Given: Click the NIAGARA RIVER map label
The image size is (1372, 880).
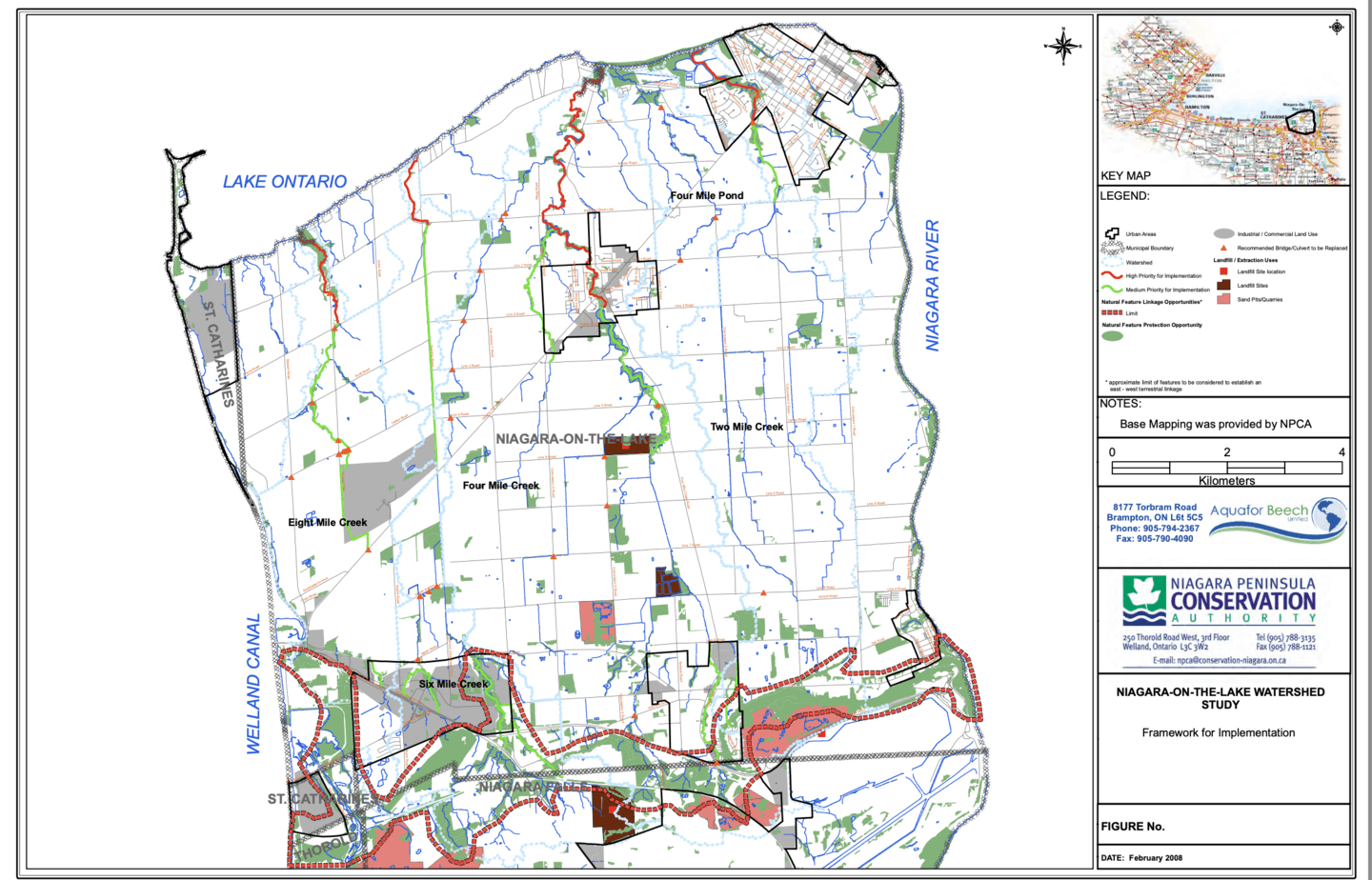Looking at the screenshot, I should tap(933, 286).
